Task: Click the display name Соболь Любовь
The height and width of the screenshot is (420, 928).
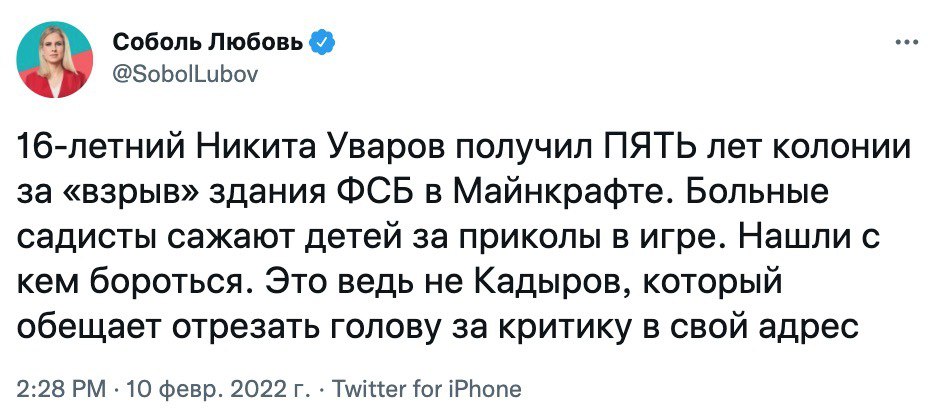Action: pyautogui.click(x=210, y=43)
